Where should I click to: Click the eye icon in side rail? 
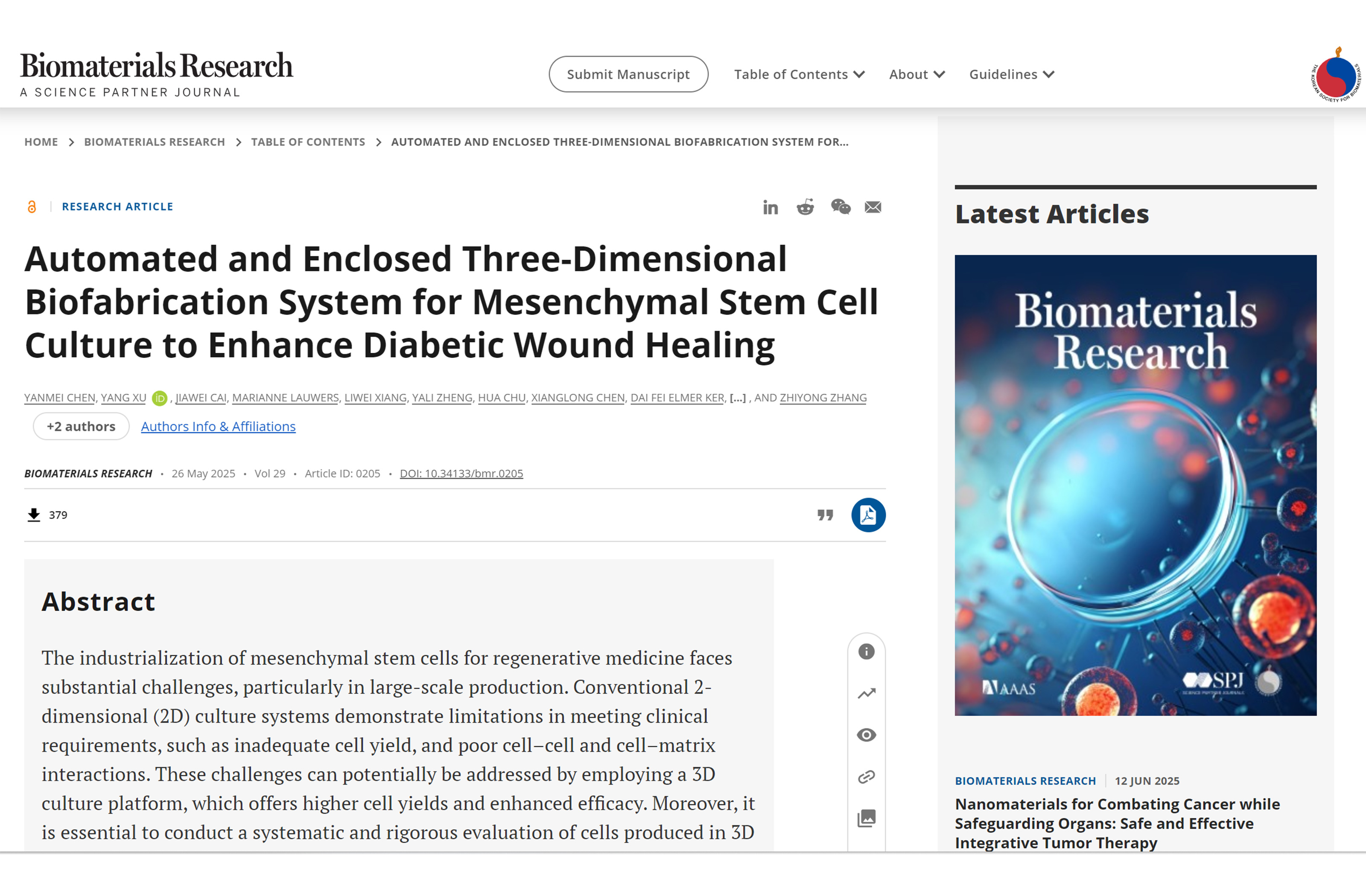pyautogui.click(x=866, y=735)
